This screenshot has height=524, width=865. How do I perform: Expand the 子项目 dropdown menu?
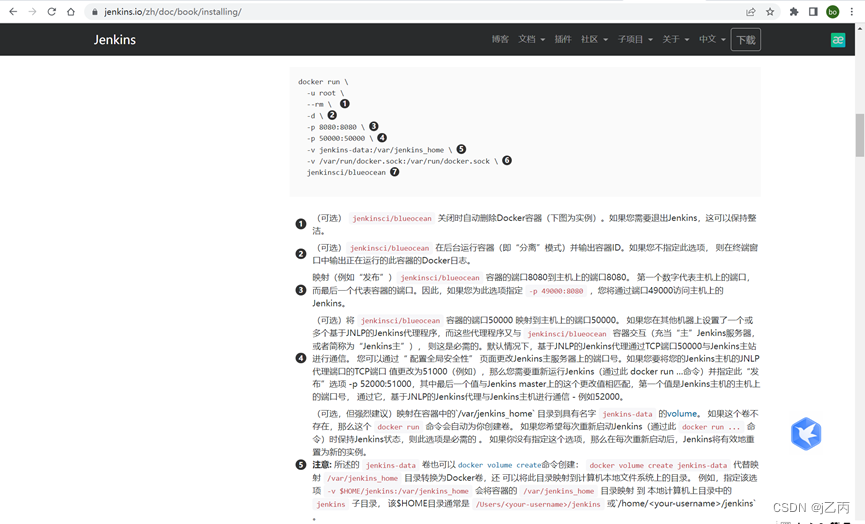click(x=635, y=39)
